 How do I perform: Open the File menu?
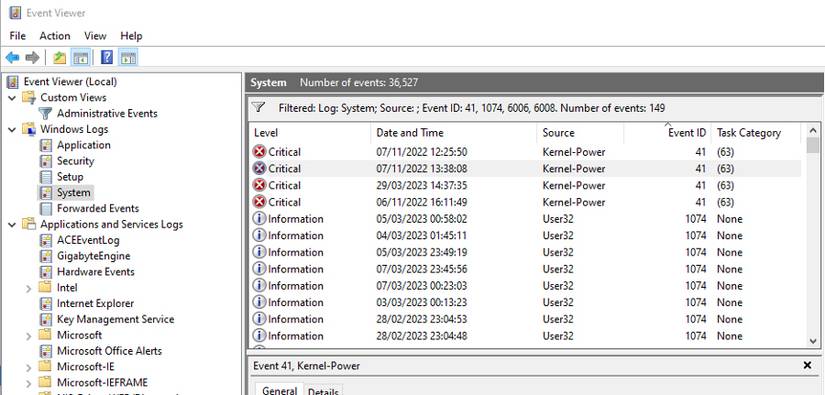click(x=17, y=36)
